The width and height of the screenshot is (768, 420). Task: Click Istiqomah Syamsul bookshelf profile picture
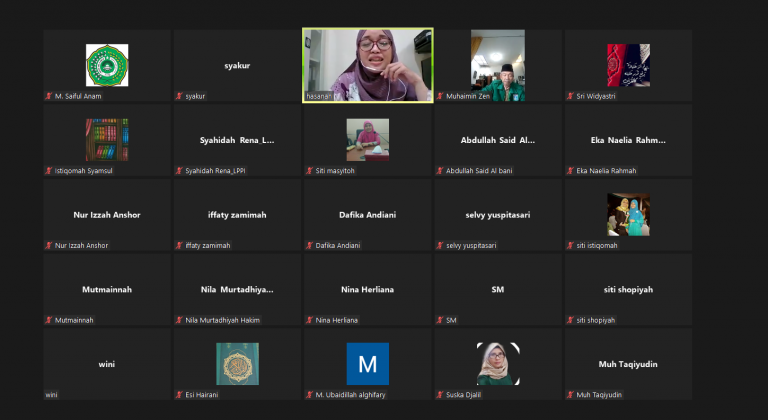107,140
